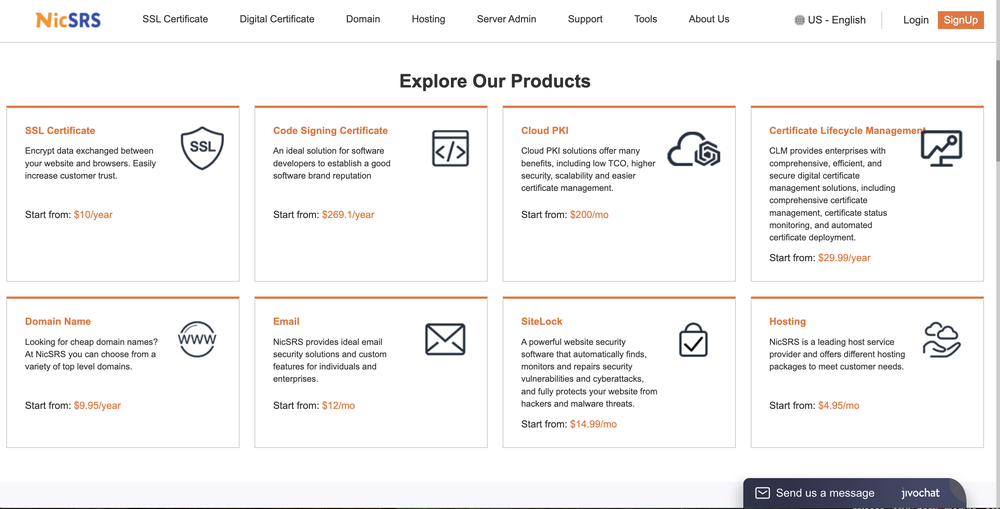1000x509 pixels.
Task: Click the Email envelope icon
Action: [x=445, y=339]
